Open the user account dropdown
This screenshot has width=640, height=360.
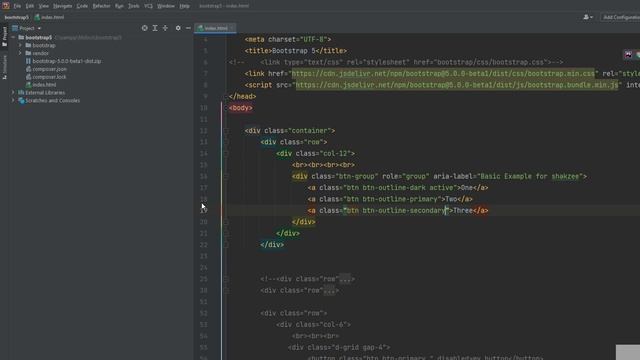[x=588, y=17]
